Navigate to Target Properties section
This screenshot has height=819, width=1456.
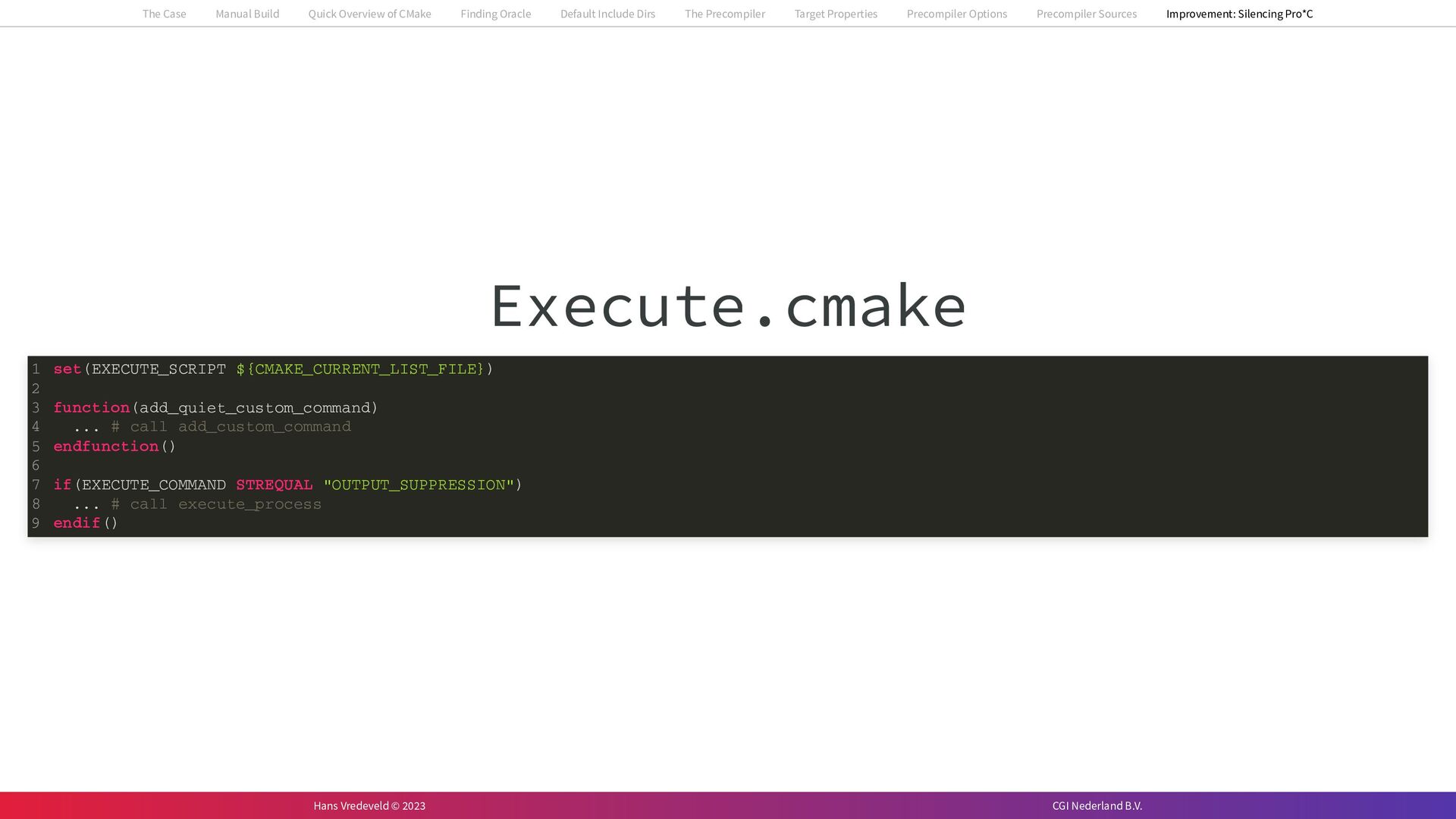836,14
